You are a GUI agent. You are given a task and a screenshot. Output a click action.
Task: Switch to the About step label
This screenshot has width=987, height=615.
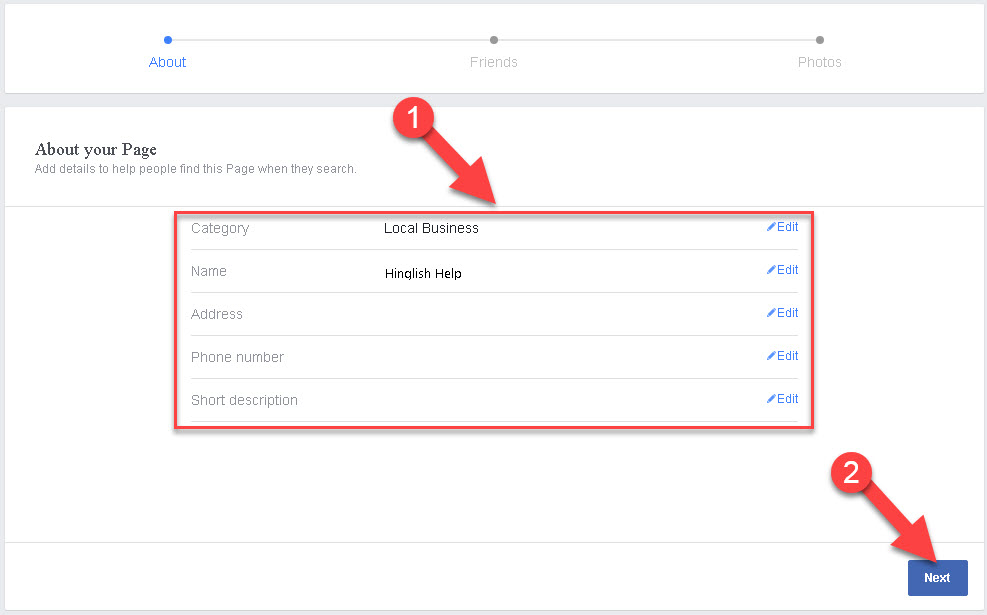167,62
